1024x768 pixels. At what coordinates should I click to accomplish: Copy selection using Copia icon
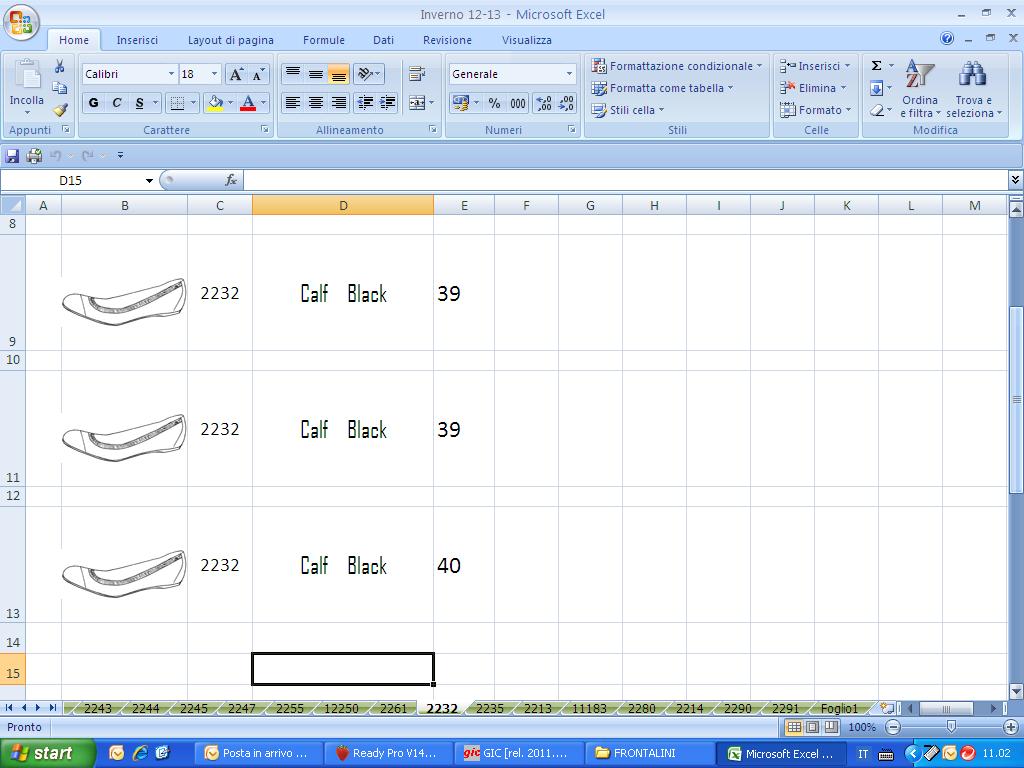pos(59,88)
